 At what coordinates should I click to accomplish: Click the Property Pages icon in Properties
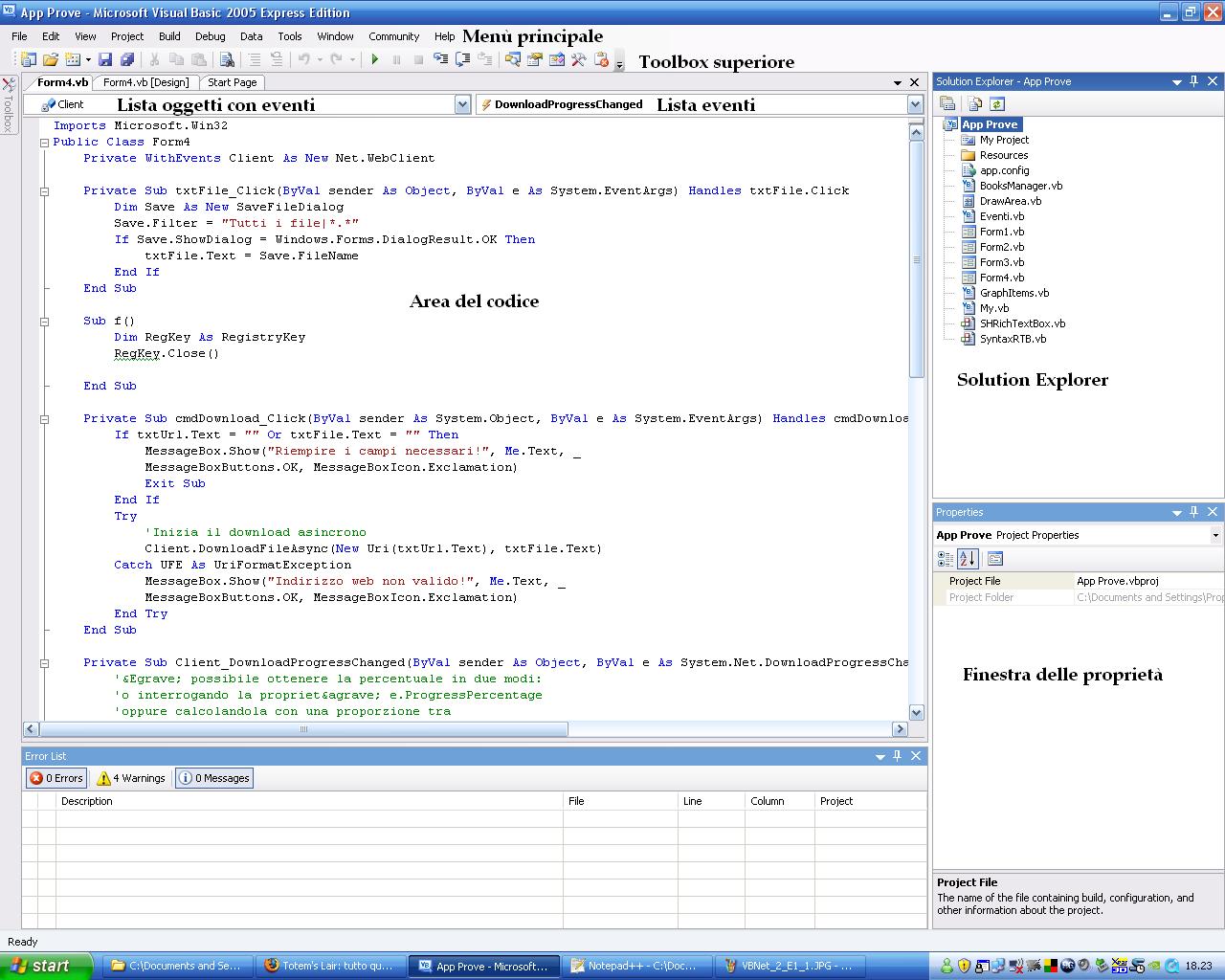(995, 558)
